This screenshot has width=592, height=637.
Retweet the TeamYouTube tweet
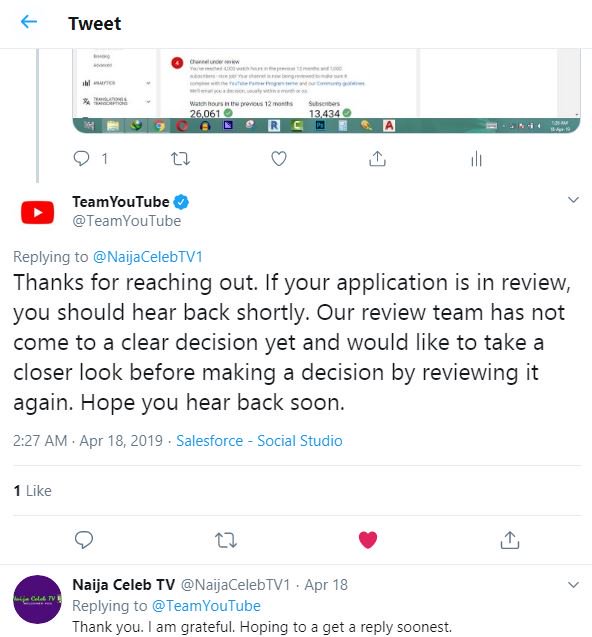tap(226, 540)
